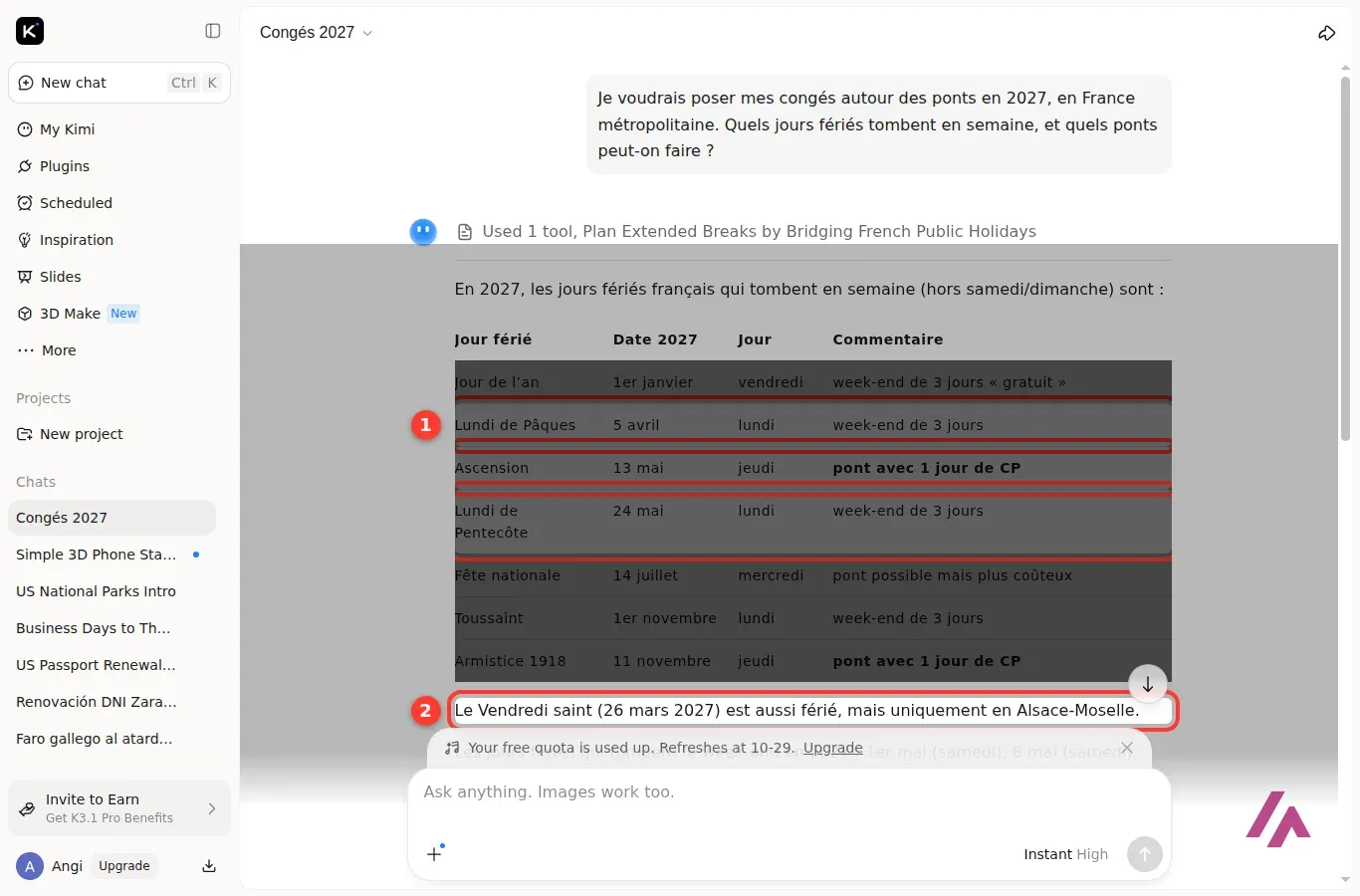
Task: Expand Invite to Earn banner
Action: 119,808
